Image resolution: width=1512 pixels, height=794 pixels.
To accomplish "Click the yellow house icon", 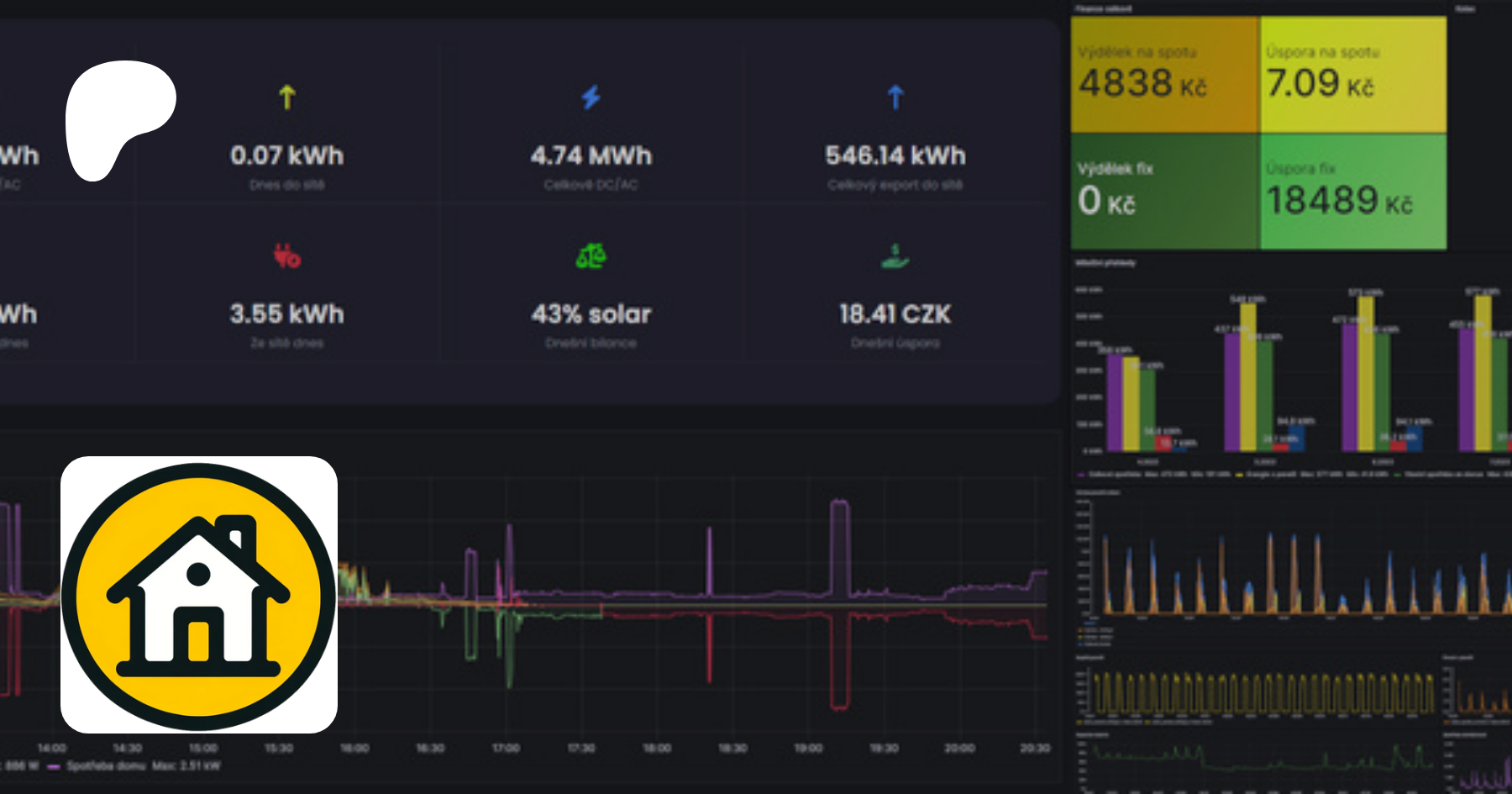I will point(199,595).
